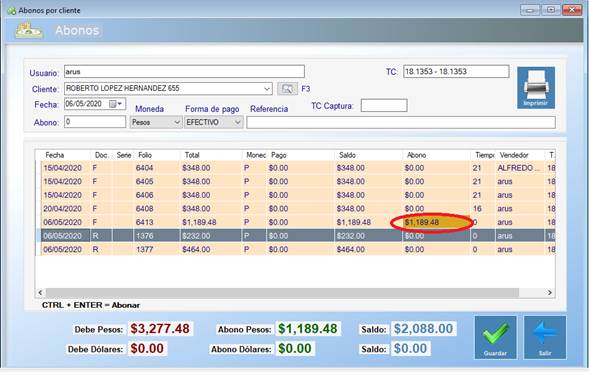Click the Guardar green checkmark button
This screenshot has height=372, width=589.
(495, 337)
